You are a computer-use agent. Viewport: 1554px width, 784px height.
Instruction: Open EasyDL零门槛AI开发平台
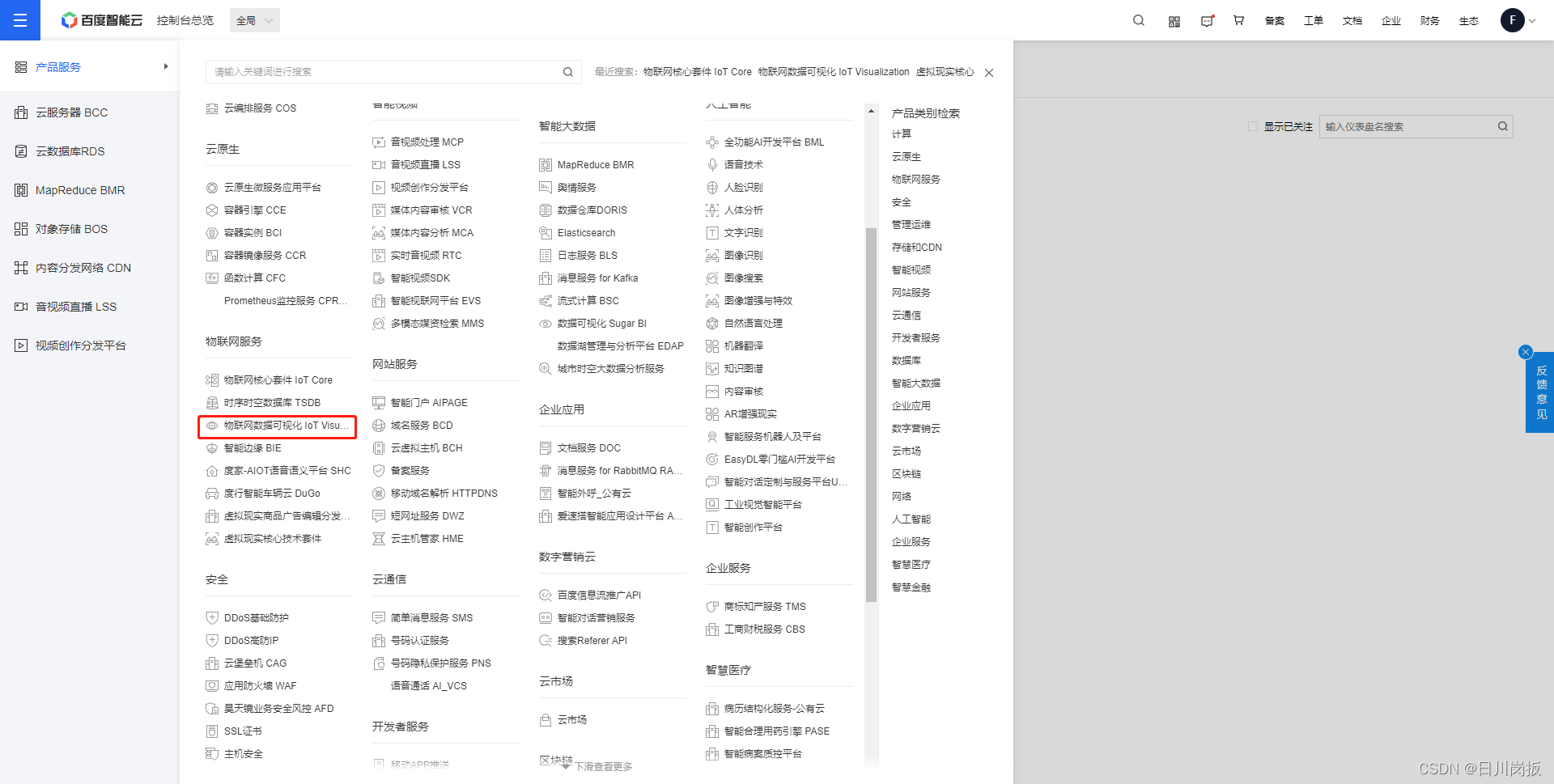tap(779, 460)
